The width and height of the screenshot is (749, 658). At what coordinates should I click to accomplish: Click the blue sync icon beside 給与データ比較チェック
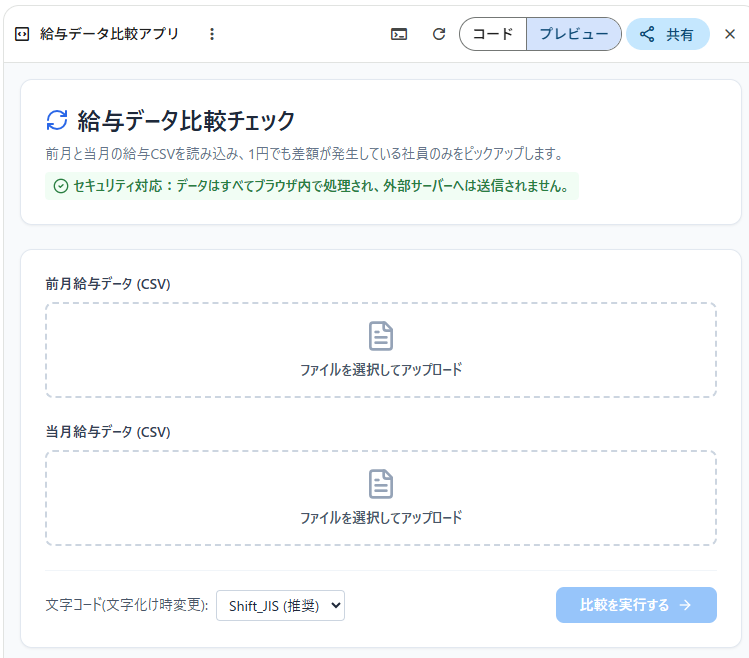(58, 121)
